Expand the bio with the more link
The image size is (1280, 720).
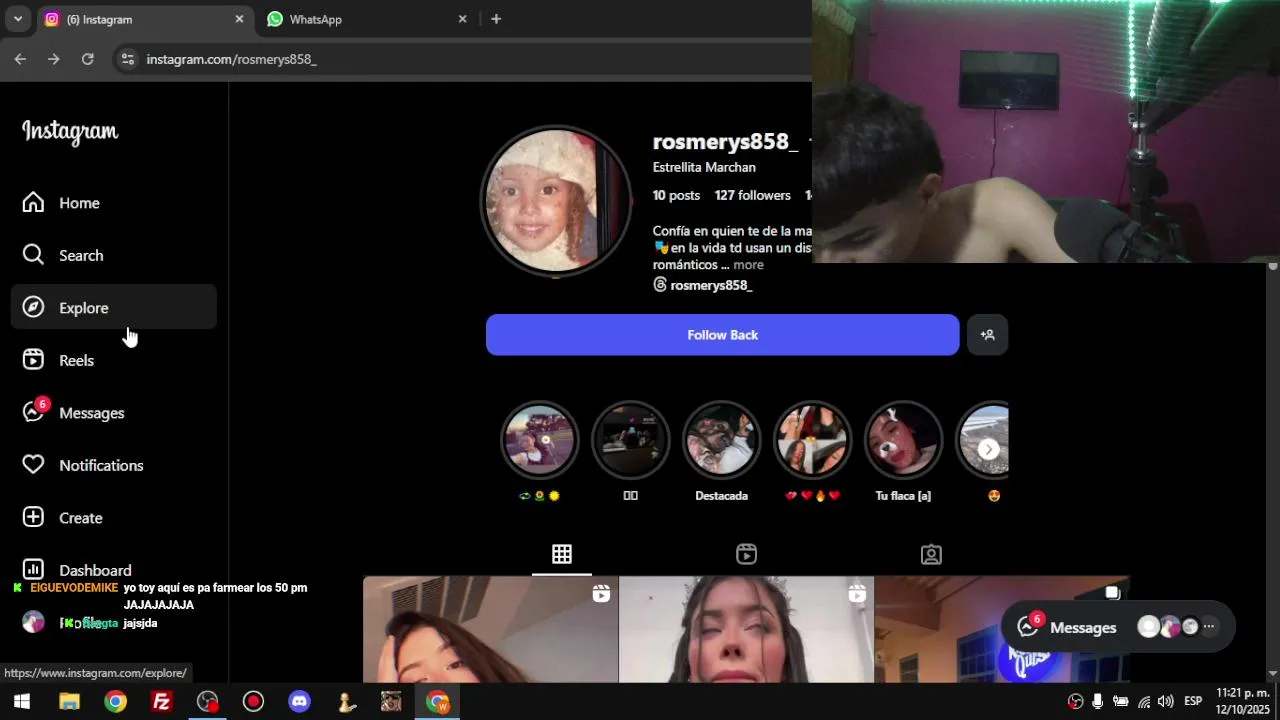[x=748, y=265]
